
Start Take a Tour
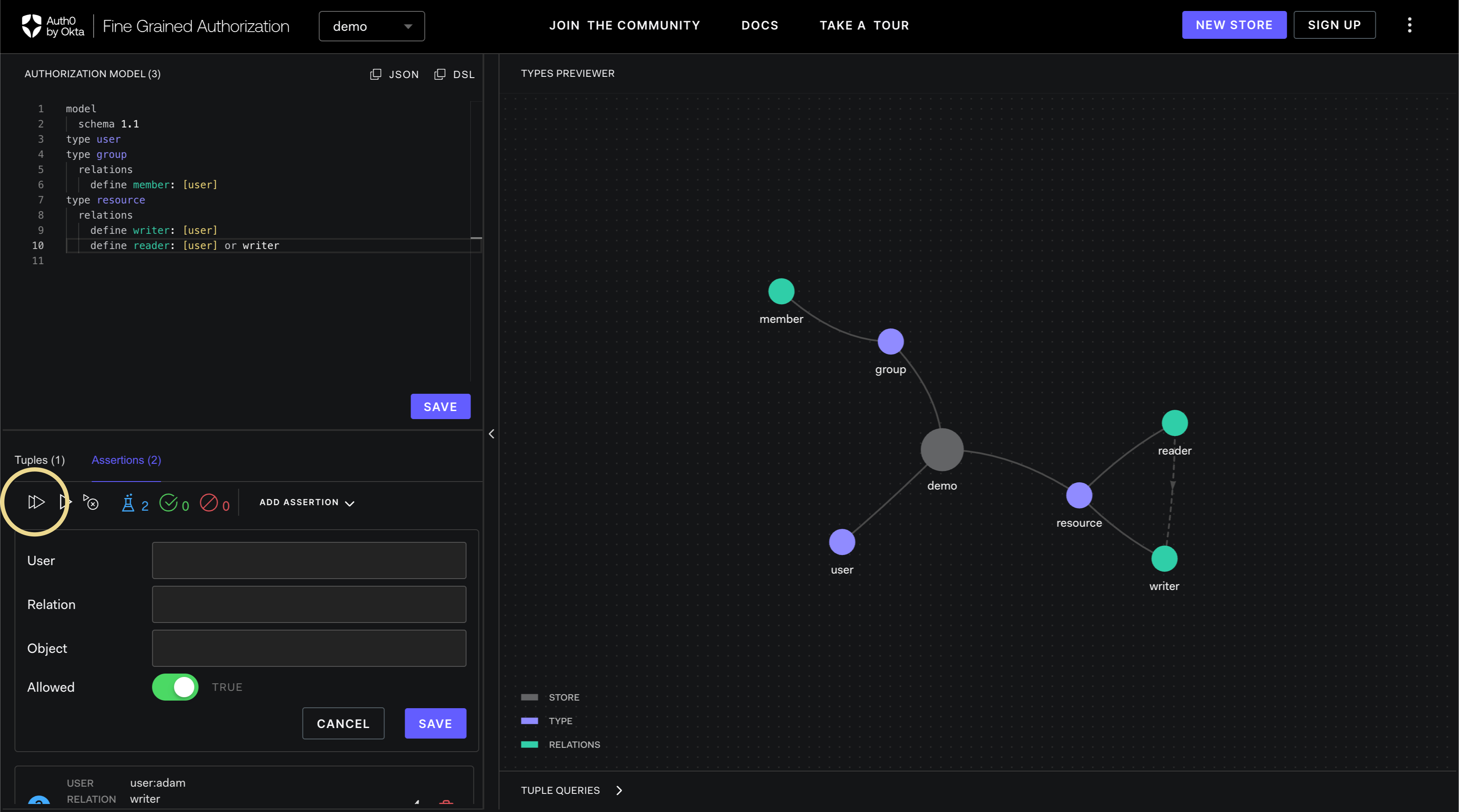(x=864, y=25)
